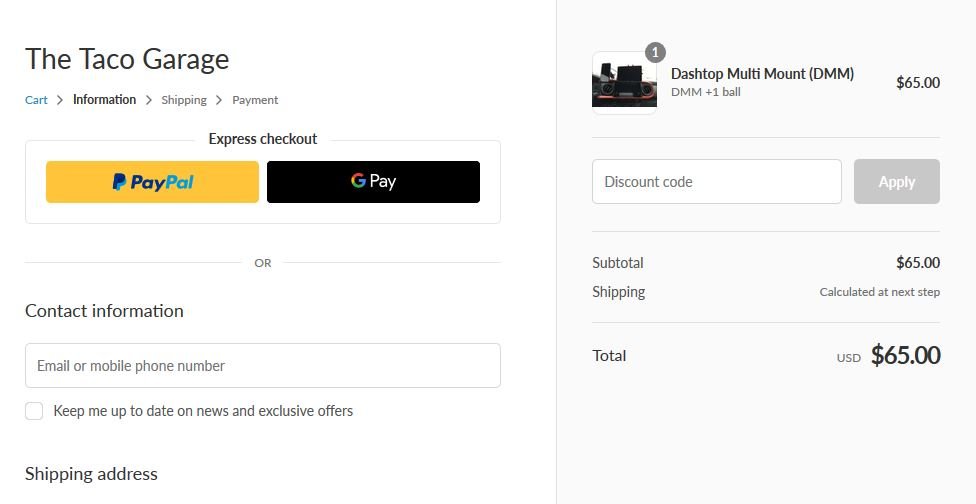
Task: Click the chevron before Payment breadcrumb
Action: [219, 100]
